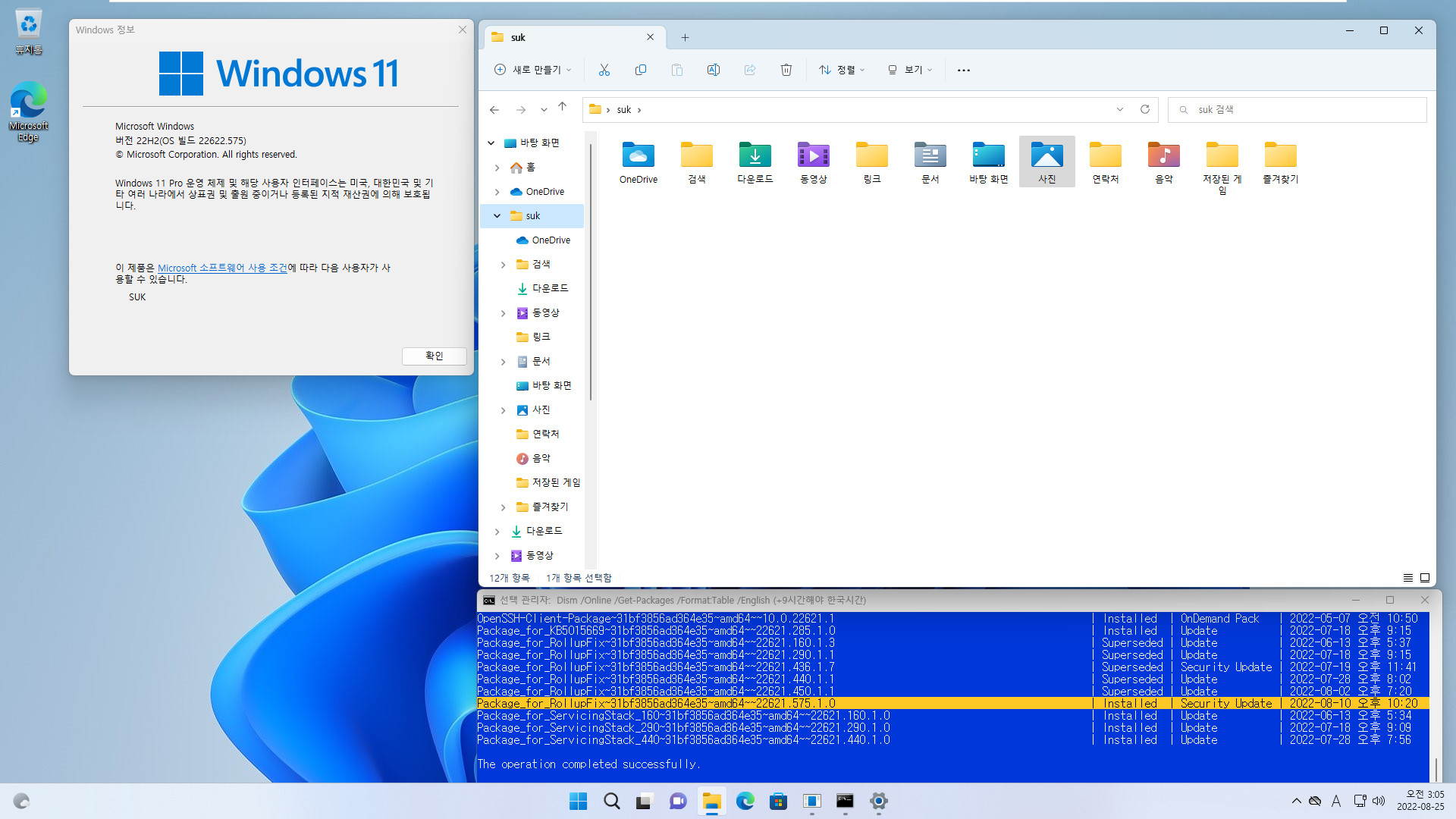Collapse the suk tree node
The image size is (1456, 819).
click(497, 216)
